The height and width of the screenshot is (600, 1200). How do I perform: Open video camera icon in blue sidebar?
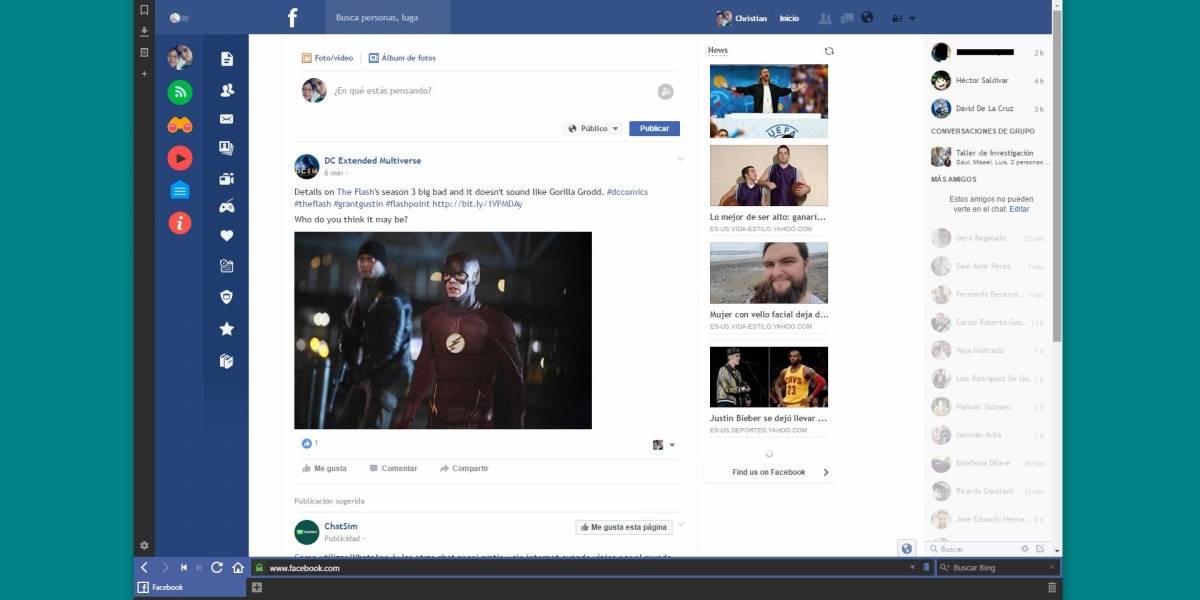pyautogui.click(x=227, y=179)
